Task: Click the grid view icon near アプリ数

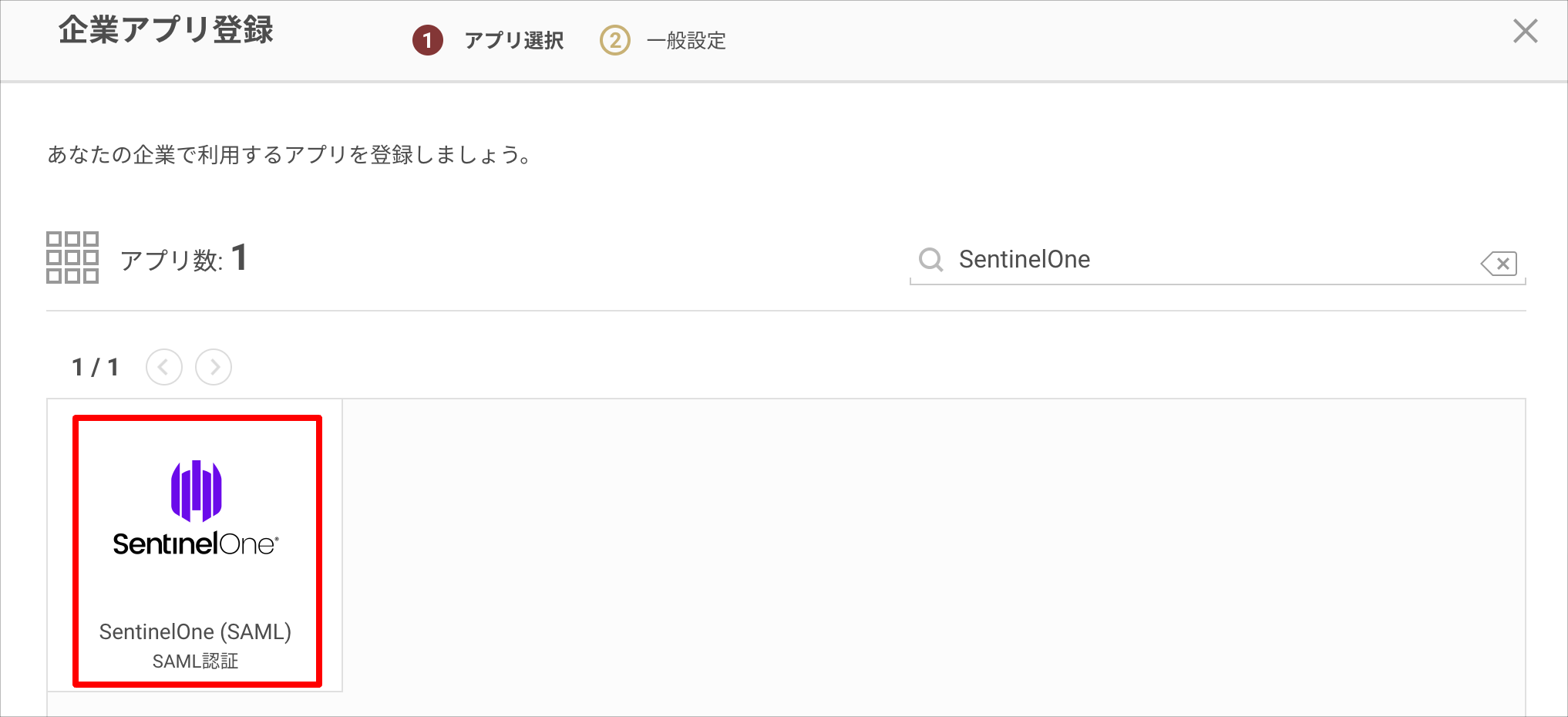Action: (x=72, y=258)
